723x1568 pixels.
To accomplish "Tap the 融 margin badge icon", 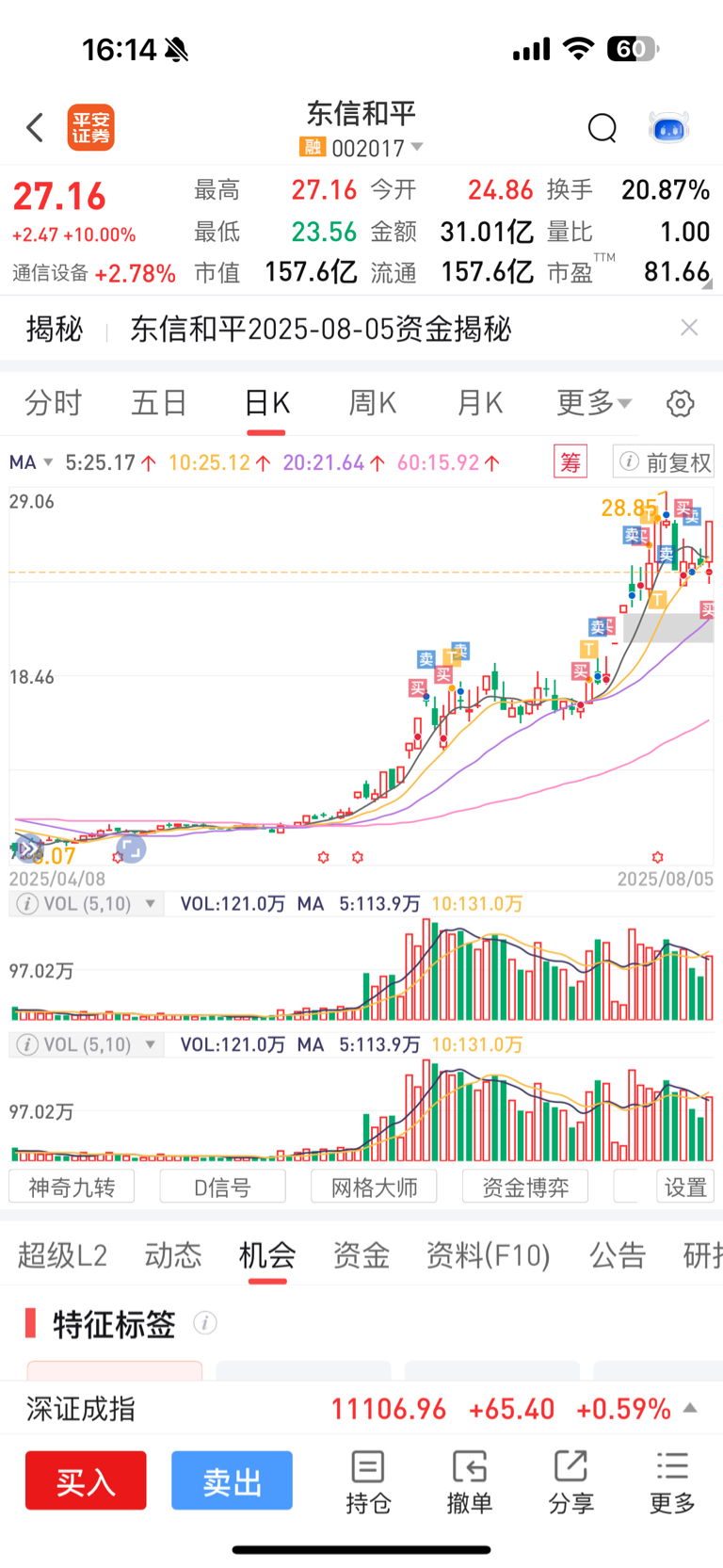I will (x=312, y=147).
